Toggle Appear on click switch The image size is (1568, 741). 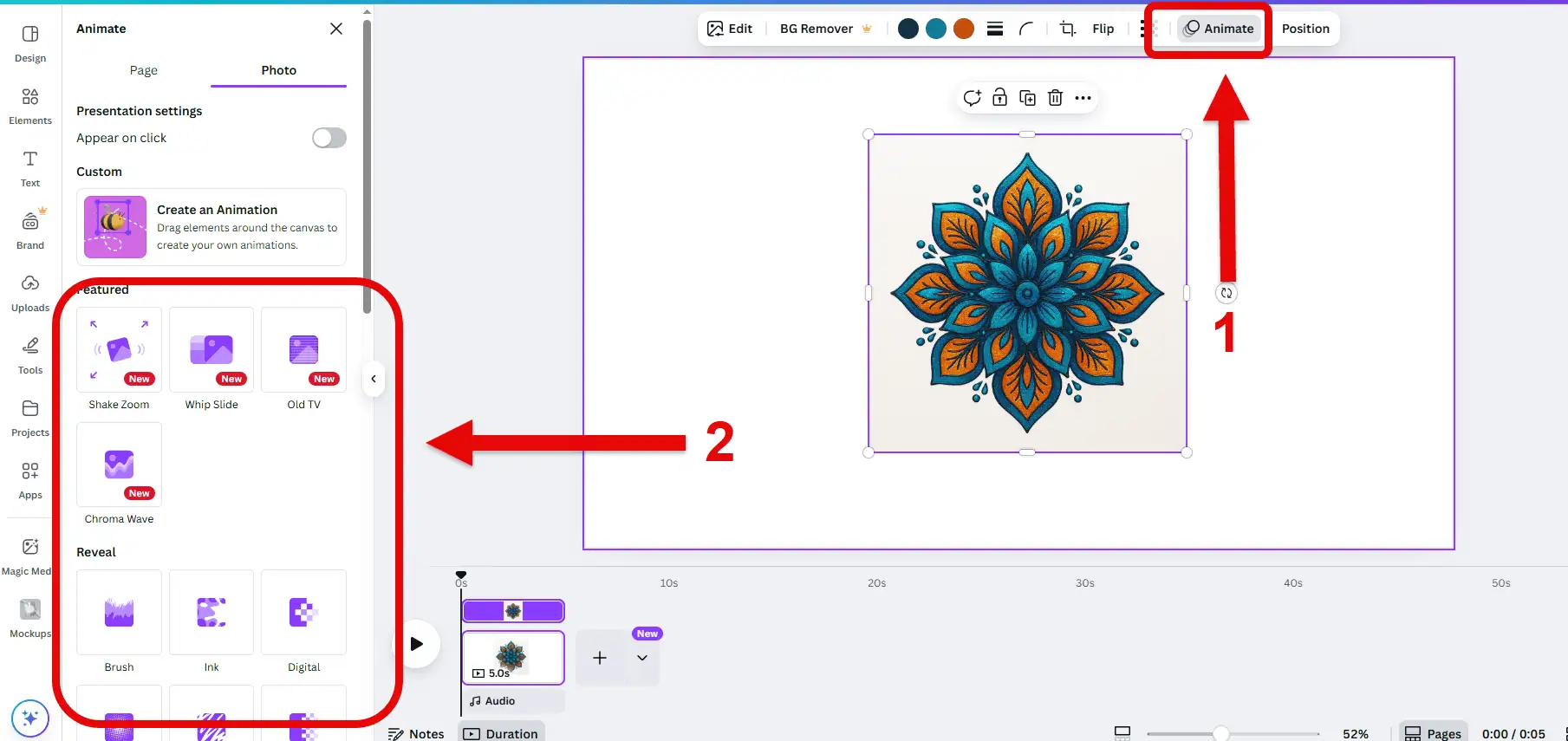tap(329, 138)
